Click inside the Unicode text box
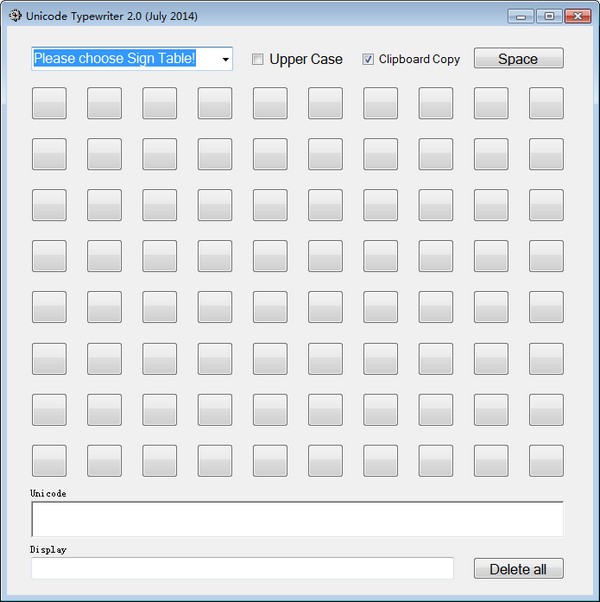This screenshot has height=602, width=600. click(298, 519)
